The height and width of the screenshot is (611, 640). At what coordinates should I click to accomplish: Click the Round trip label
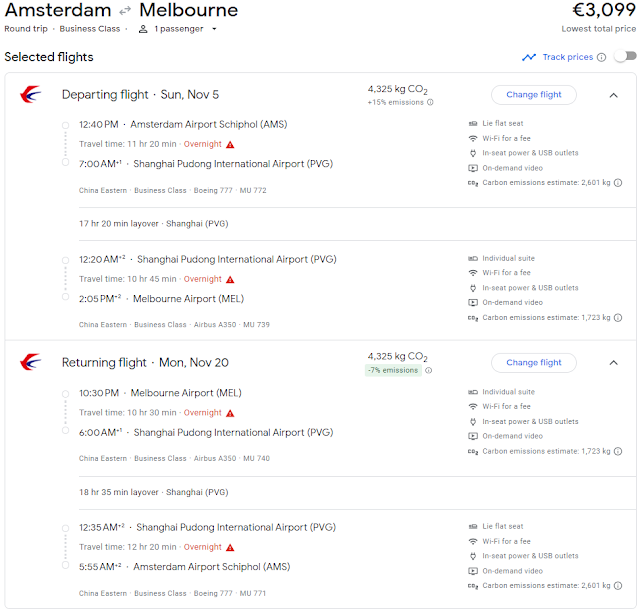(26, 29)
